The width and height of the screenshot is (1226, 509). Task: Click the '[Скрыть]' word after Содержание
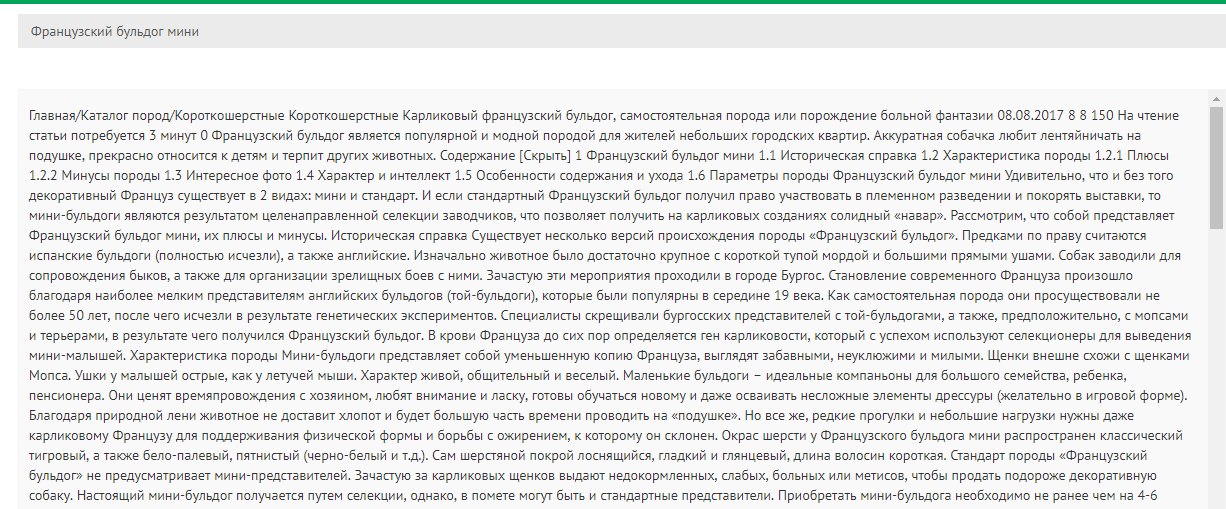coord(545,155)
